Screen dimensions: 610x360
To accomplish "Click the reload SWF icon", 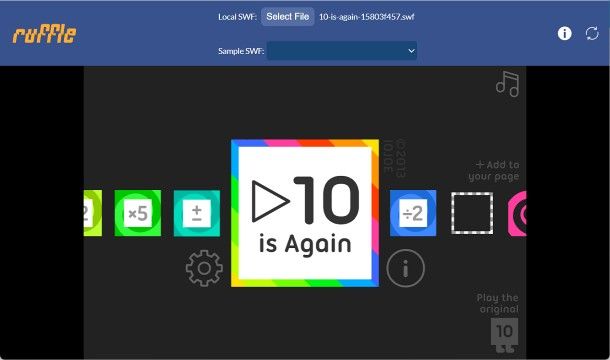I will point(592,33).
